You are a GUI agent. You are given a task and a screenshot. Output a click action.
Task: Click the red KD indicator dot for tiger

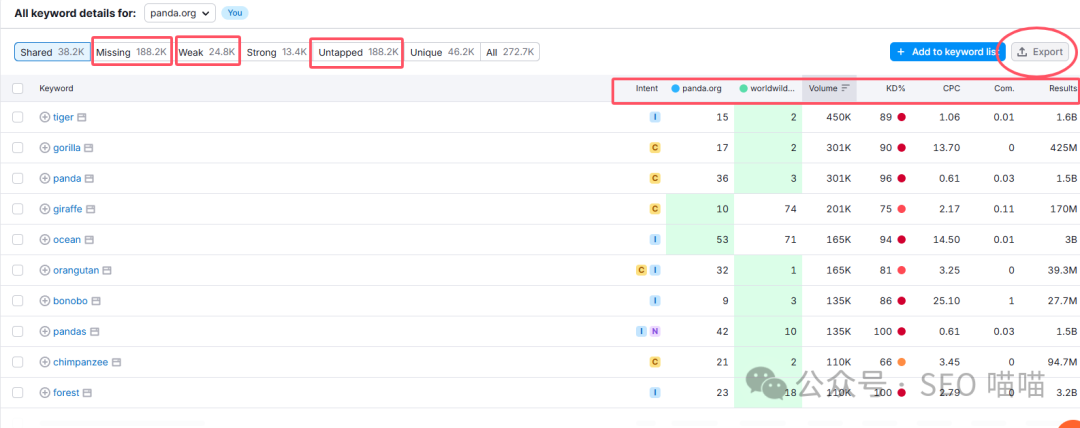pyautogui.click(x=901, y=117)
